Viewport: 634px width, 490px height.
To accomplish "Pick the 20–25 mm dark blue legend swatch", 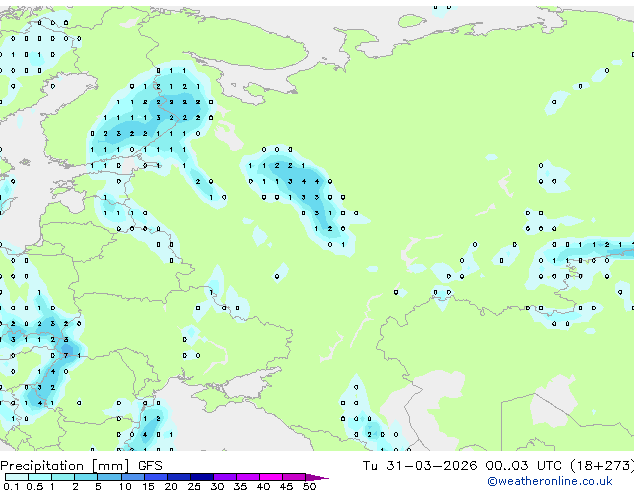I will [x=179, y=477].
